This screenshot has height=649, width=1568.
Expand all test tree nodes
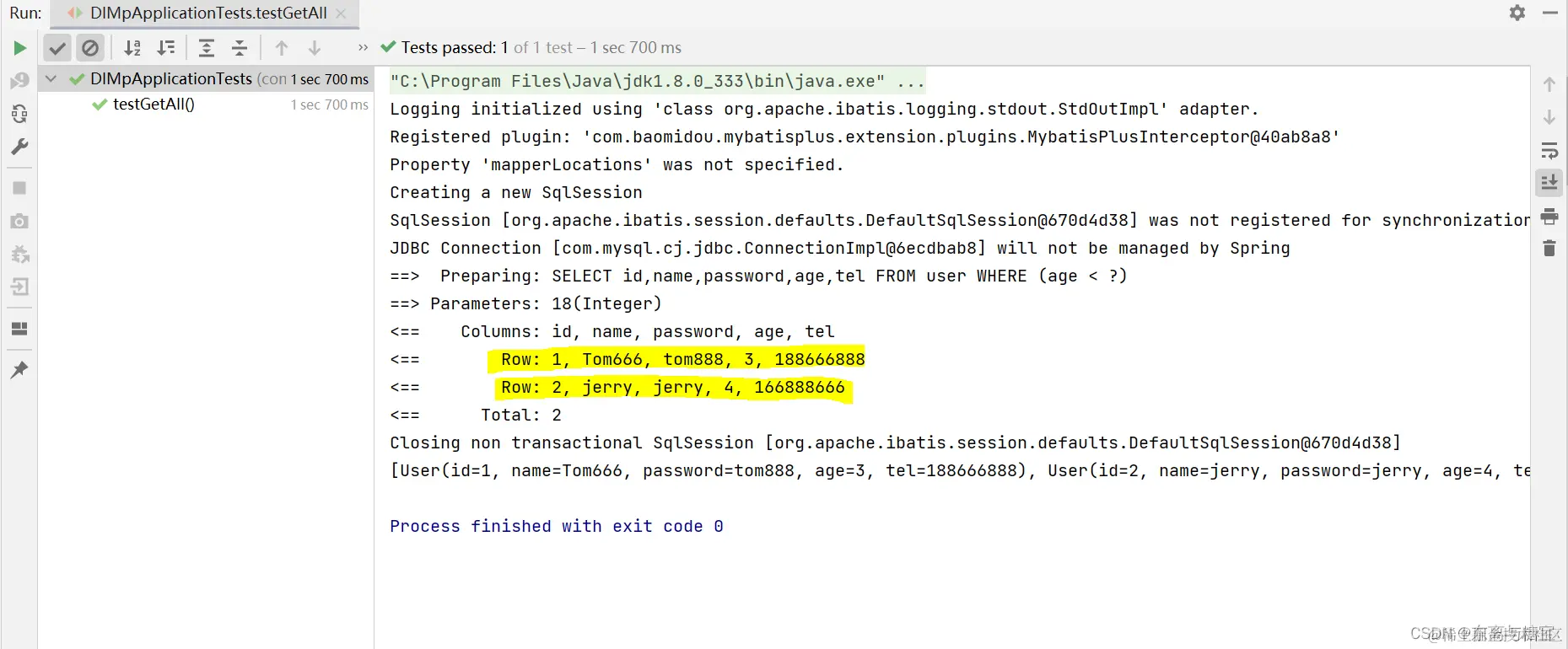pyautogui.click(x=207, y=48)
